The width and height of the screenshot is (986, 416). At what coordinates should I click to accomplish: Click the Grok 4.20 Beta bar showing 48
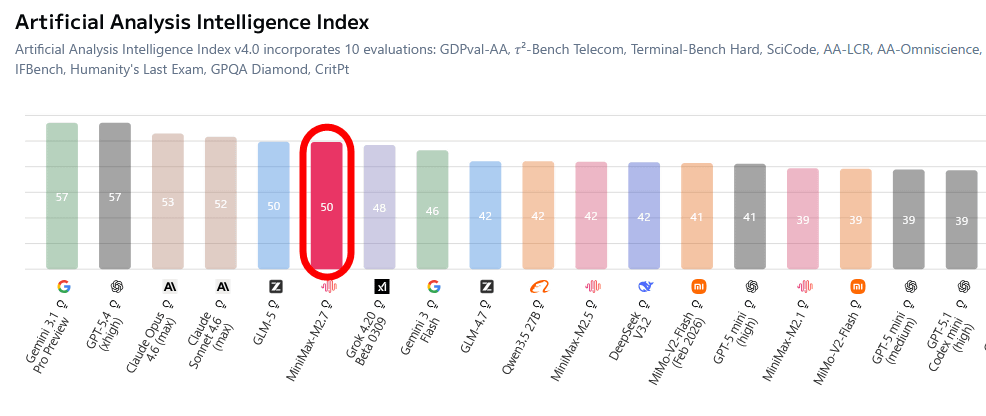click(x=380, y=207)
